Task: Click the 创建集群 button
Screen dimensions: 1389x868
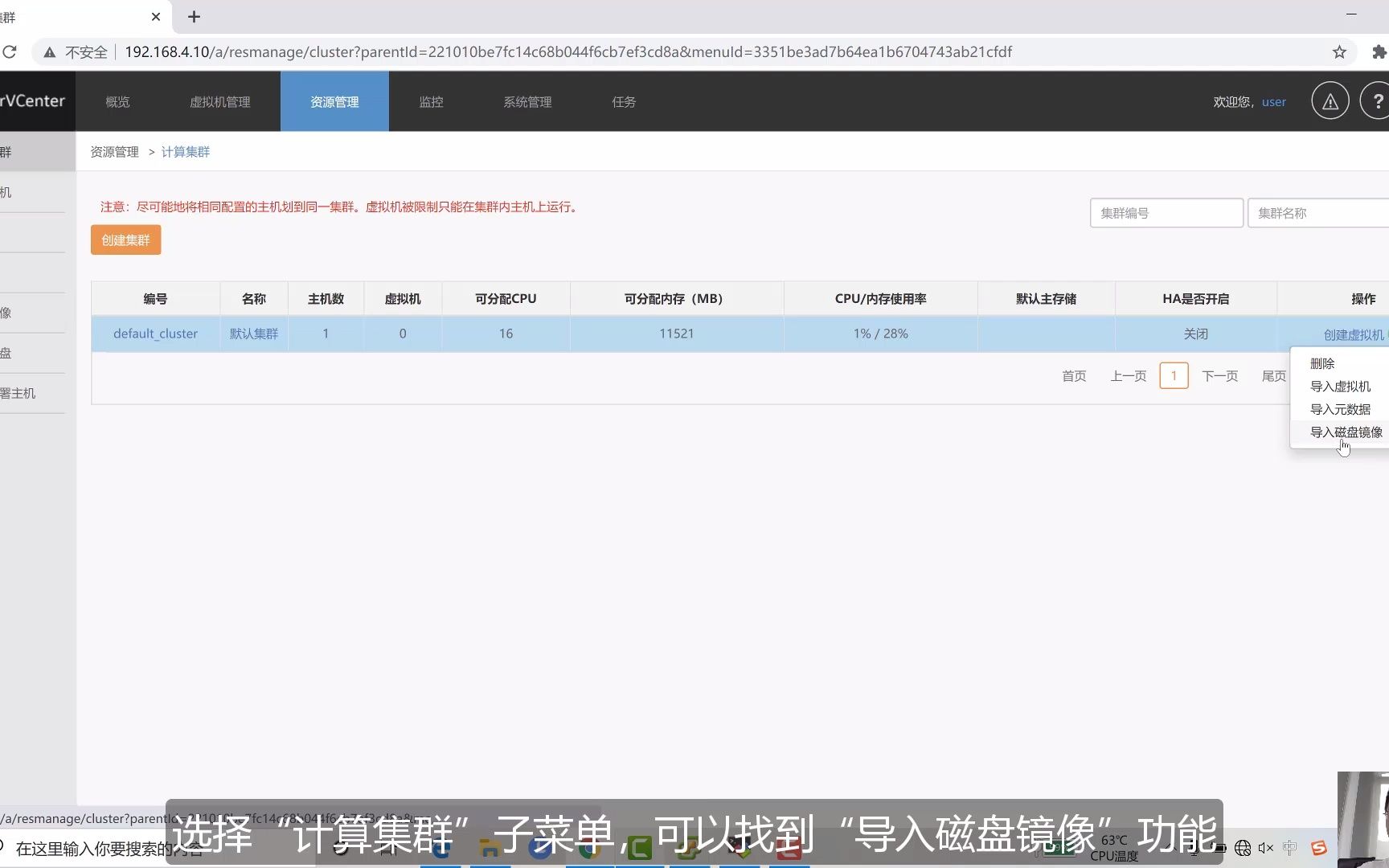Action: pos(126,240)
